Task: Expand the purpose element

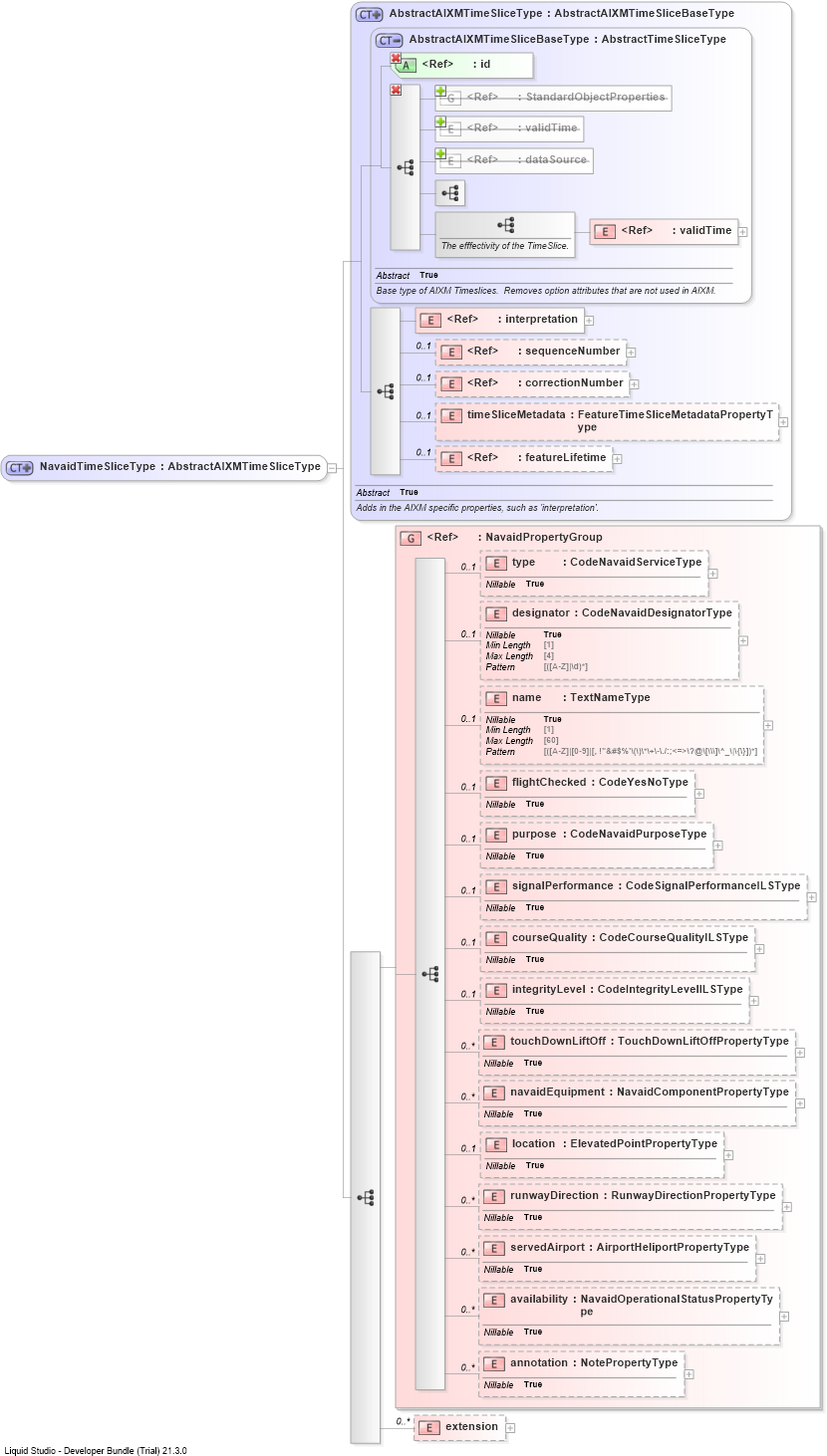Action: 718,846
